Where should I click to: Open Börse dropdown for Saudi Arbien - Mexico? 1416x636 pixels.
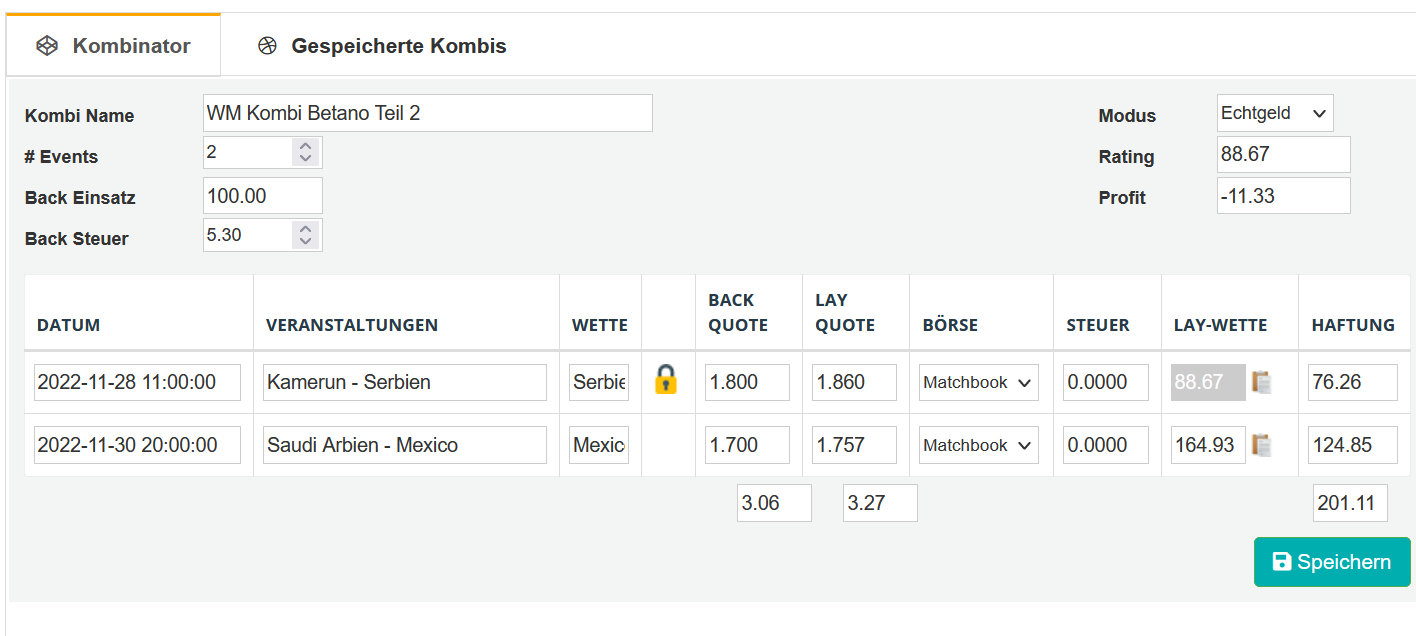pyautogui.click(x=978, y=445)
